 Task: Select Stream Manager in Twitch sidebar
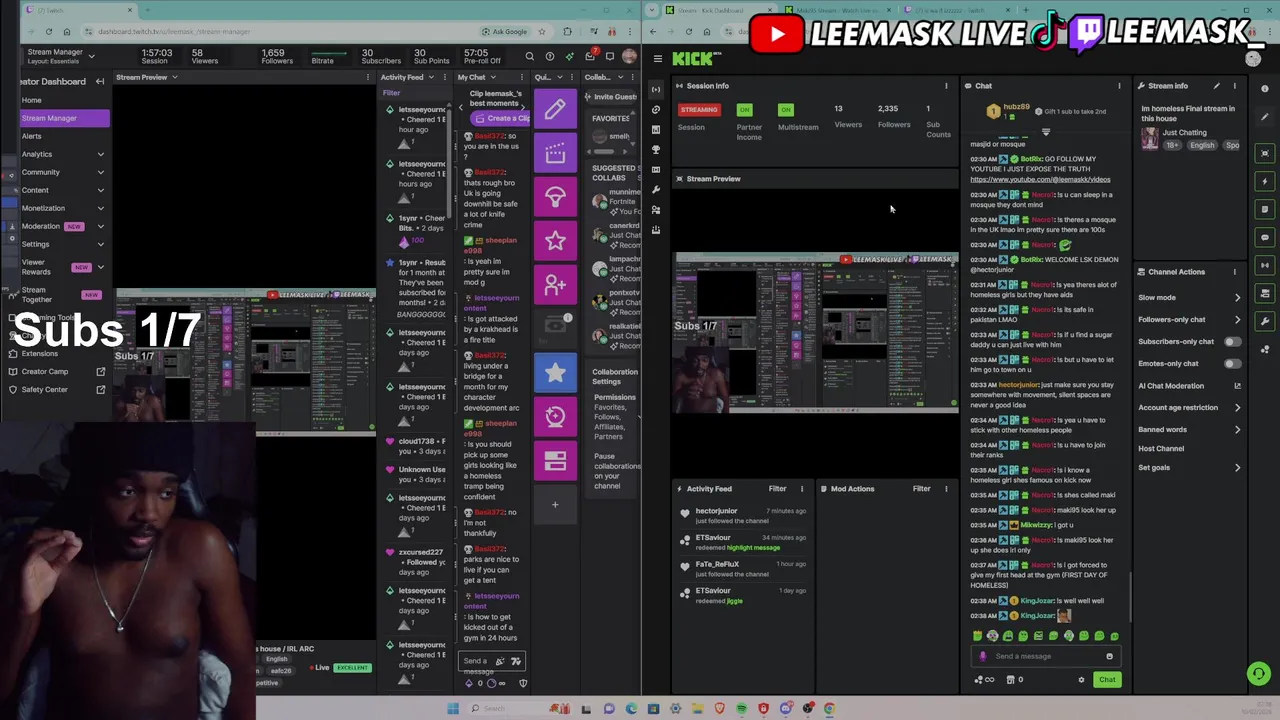tap(65, 118)
